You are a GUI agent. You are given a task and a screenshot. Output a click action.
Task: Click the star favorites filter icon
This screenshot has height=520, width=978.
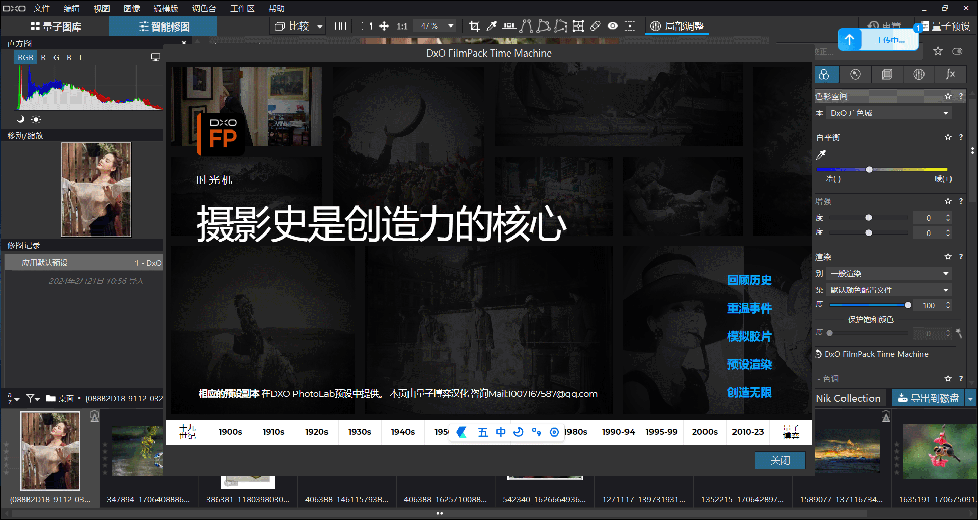coord(937,51)
